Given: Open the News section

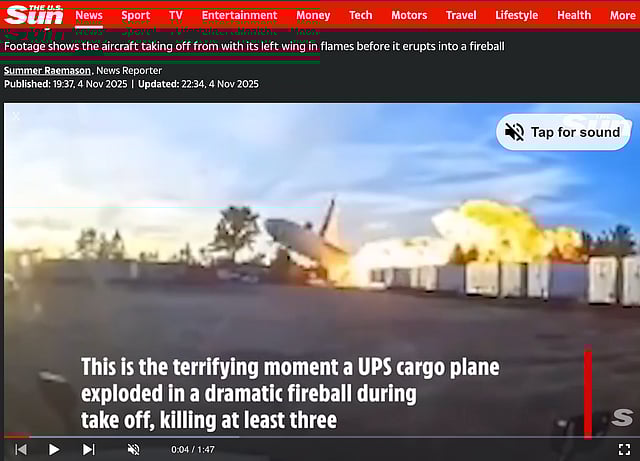Looking at the screenshot, I should click(89, 16).
